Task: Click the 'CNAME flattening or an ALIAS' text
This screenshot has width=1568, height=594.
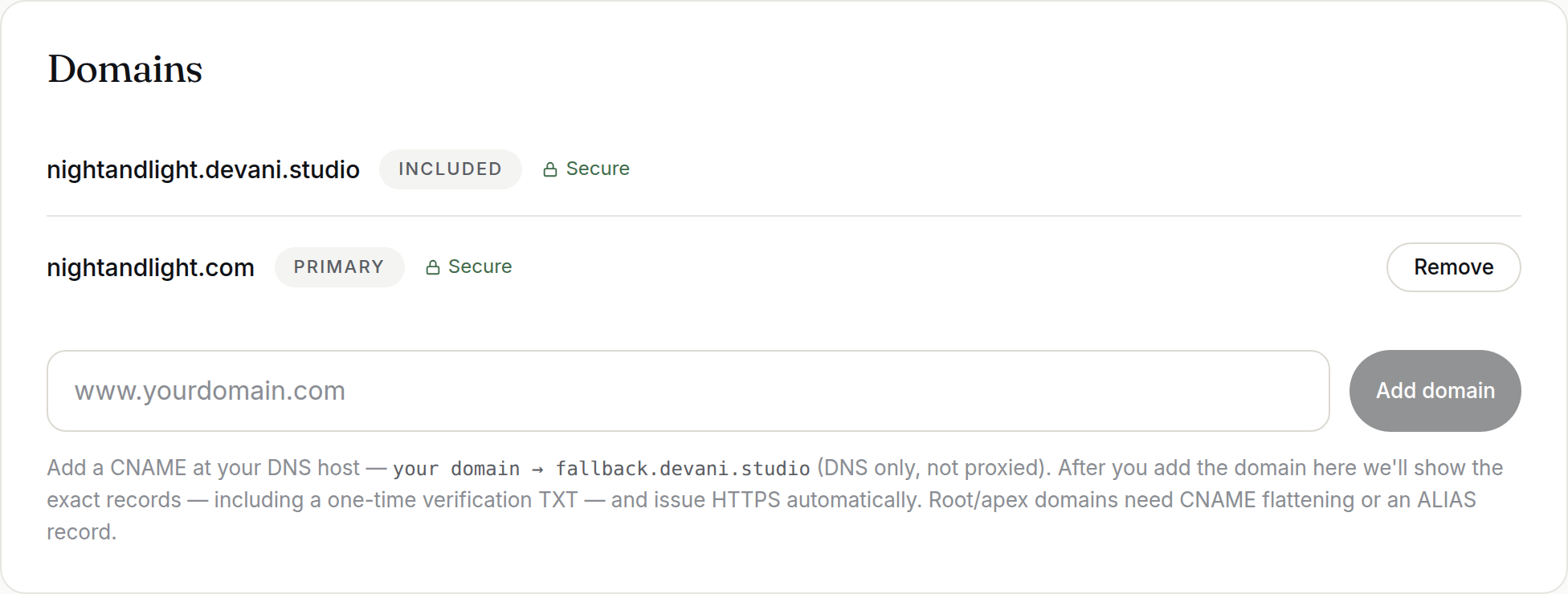Action: click(1327, 500)
